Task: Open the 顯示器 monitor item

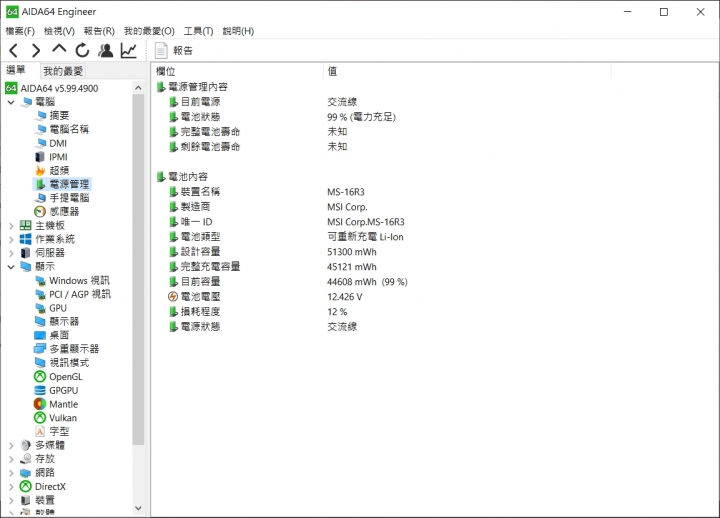Action: (64, 321)
